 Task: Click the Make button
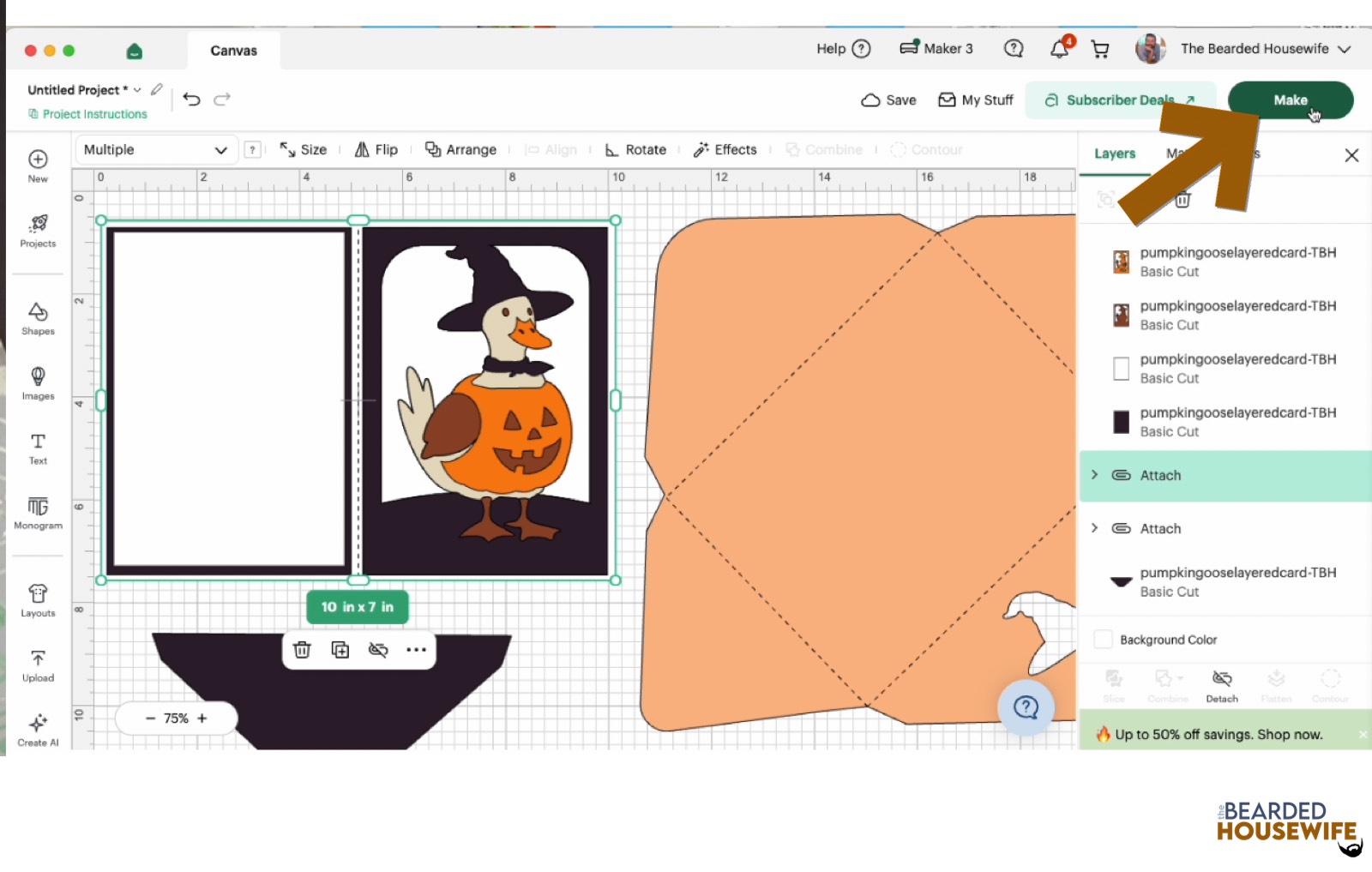1291,100
